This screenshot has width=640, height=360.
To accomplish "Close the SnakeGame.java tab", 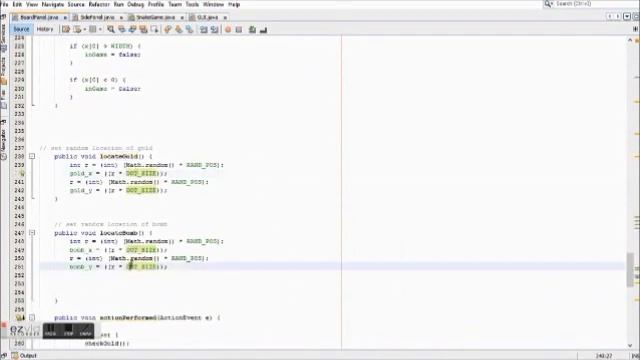I will tap(182, 18).
